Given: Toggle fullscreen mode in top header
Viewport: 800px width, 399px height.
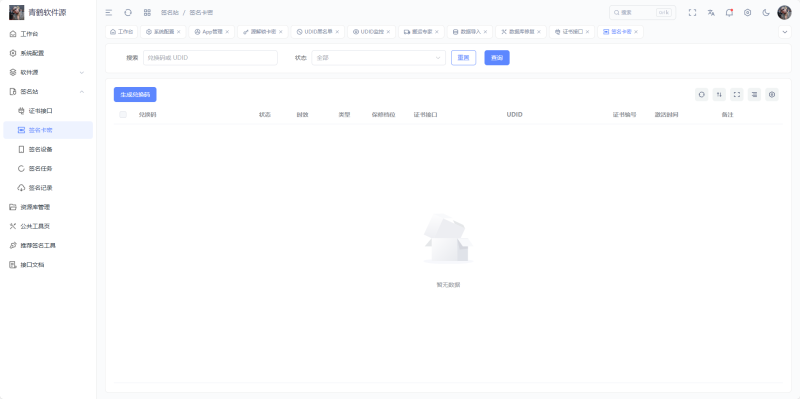Looking at the screenshot, I should coord(692,13).
